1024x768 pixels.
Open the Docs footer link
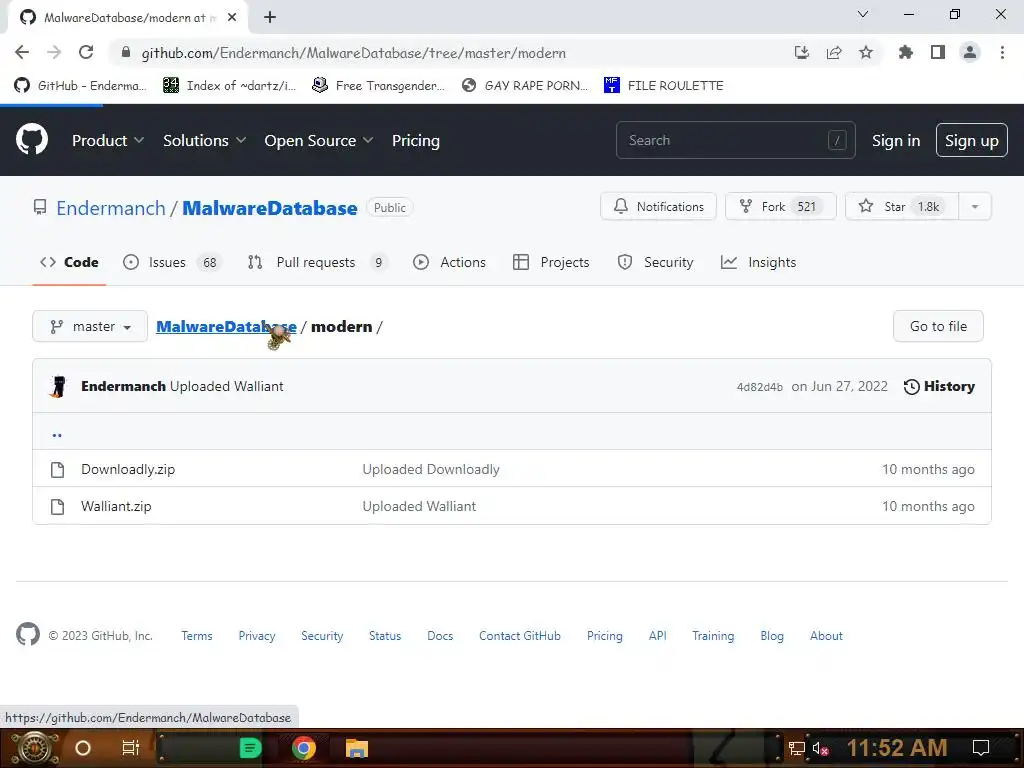440,635
